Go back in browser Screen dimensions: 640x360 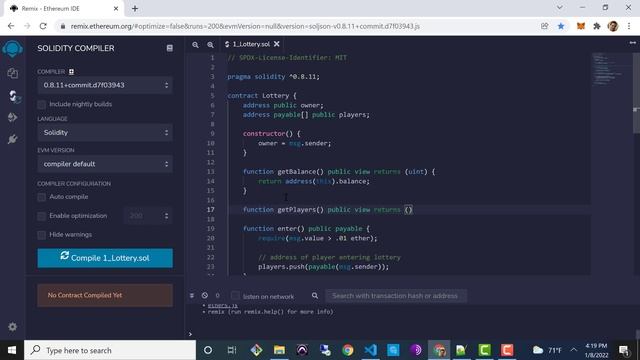pos(11,26)
